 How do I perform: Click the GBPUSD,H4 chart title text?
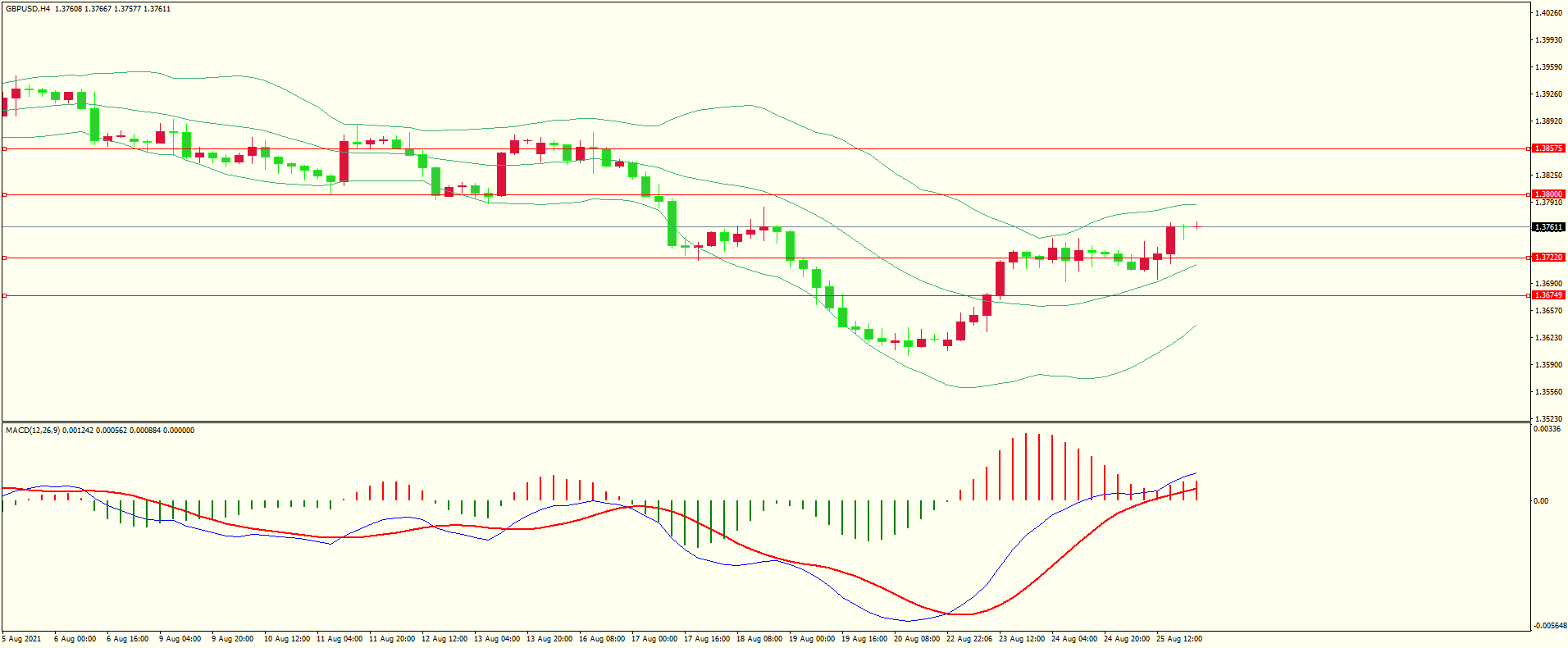(28, 9)
